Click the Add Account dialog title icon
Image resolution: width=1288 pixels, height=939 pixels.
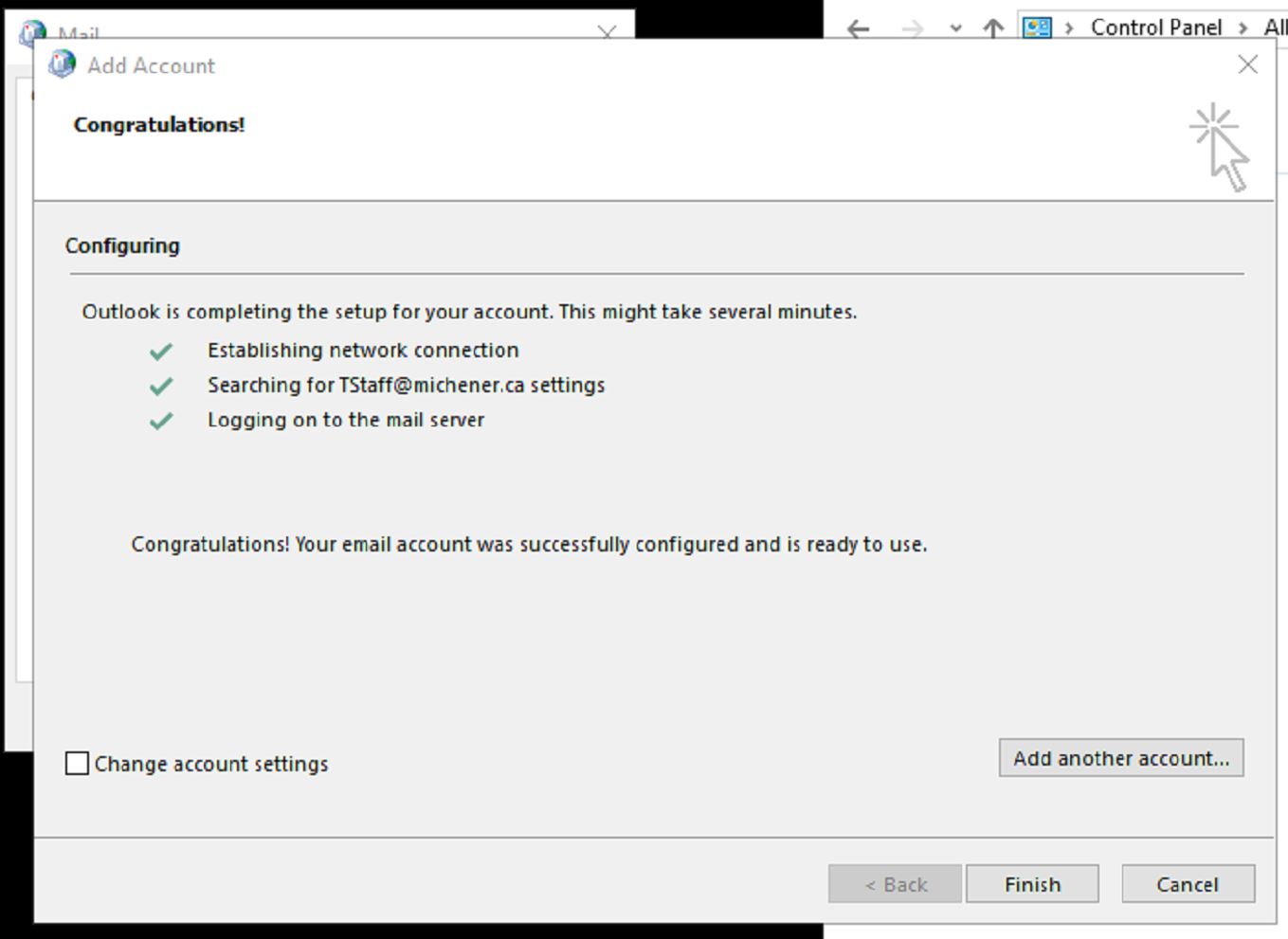63,64
